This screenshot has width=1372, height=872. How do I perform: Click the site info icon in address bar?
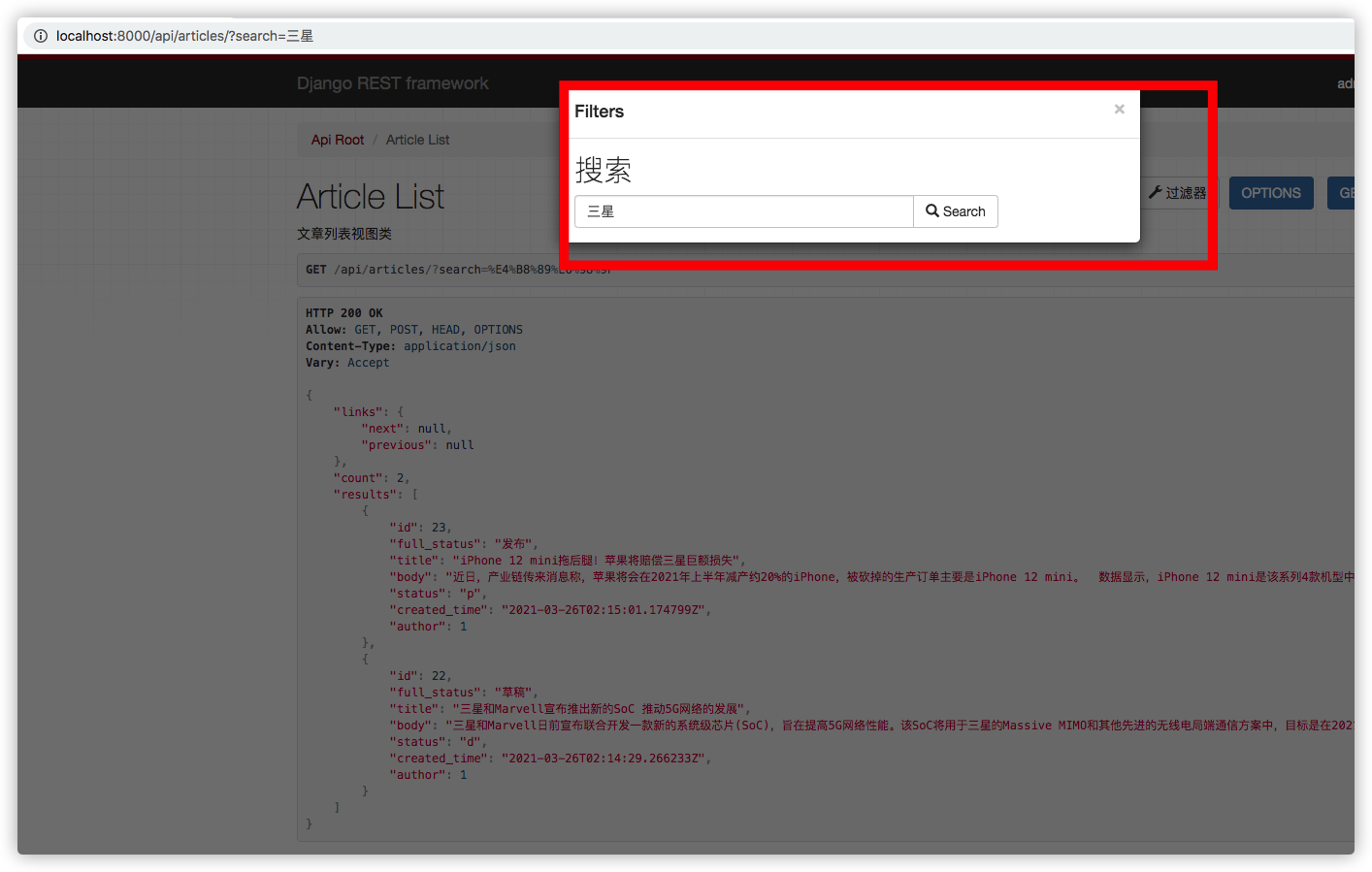[x=41, y=36]
